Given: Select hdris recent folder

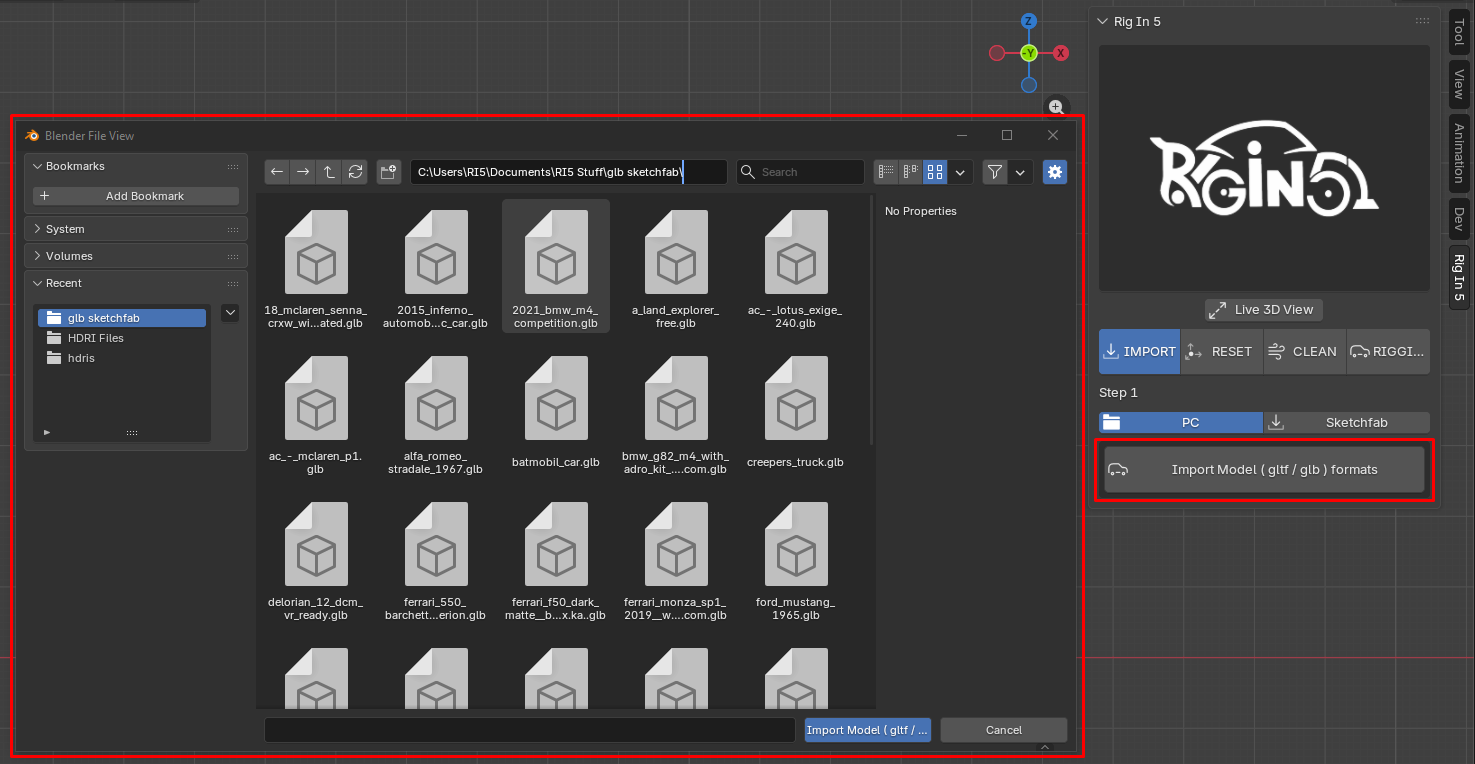Looking at the screenshot, I should point(122,358).
